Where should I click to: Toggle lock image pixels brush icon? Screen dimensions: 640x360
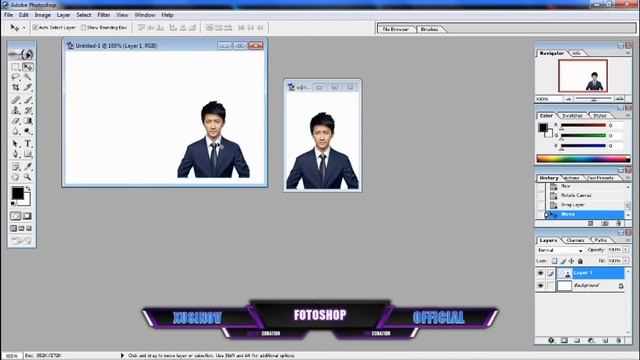click(x=563, y=261)
